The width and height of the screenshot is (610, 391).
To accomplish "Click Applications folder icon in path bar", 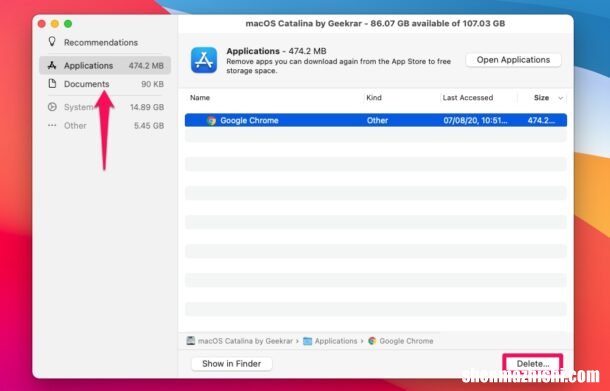I will pos(307,341).
